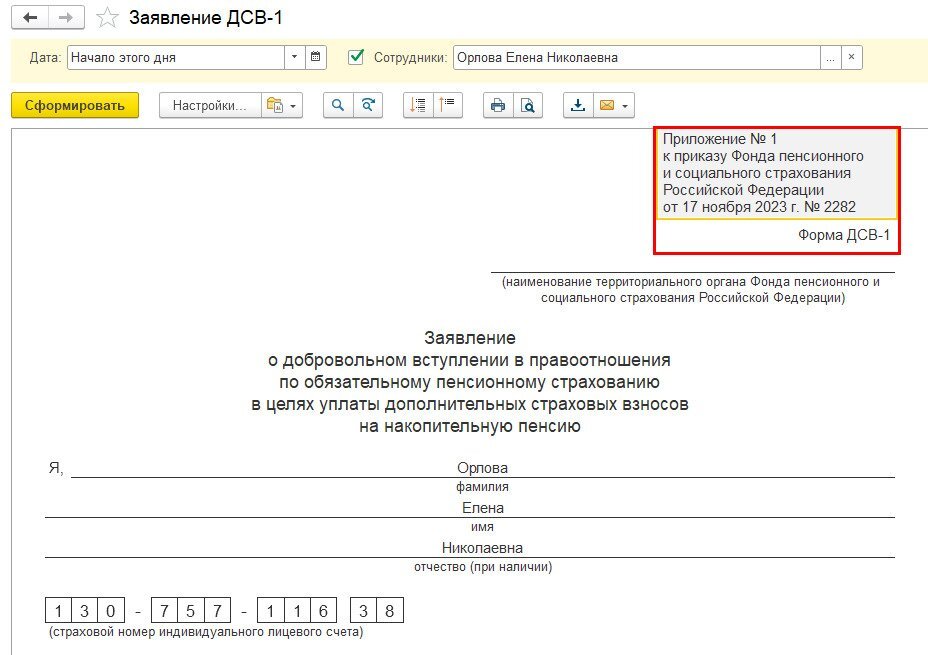Viewport: 928px width, 655px height.
Task: Save the generated report to file
Action: pos(577,105)
